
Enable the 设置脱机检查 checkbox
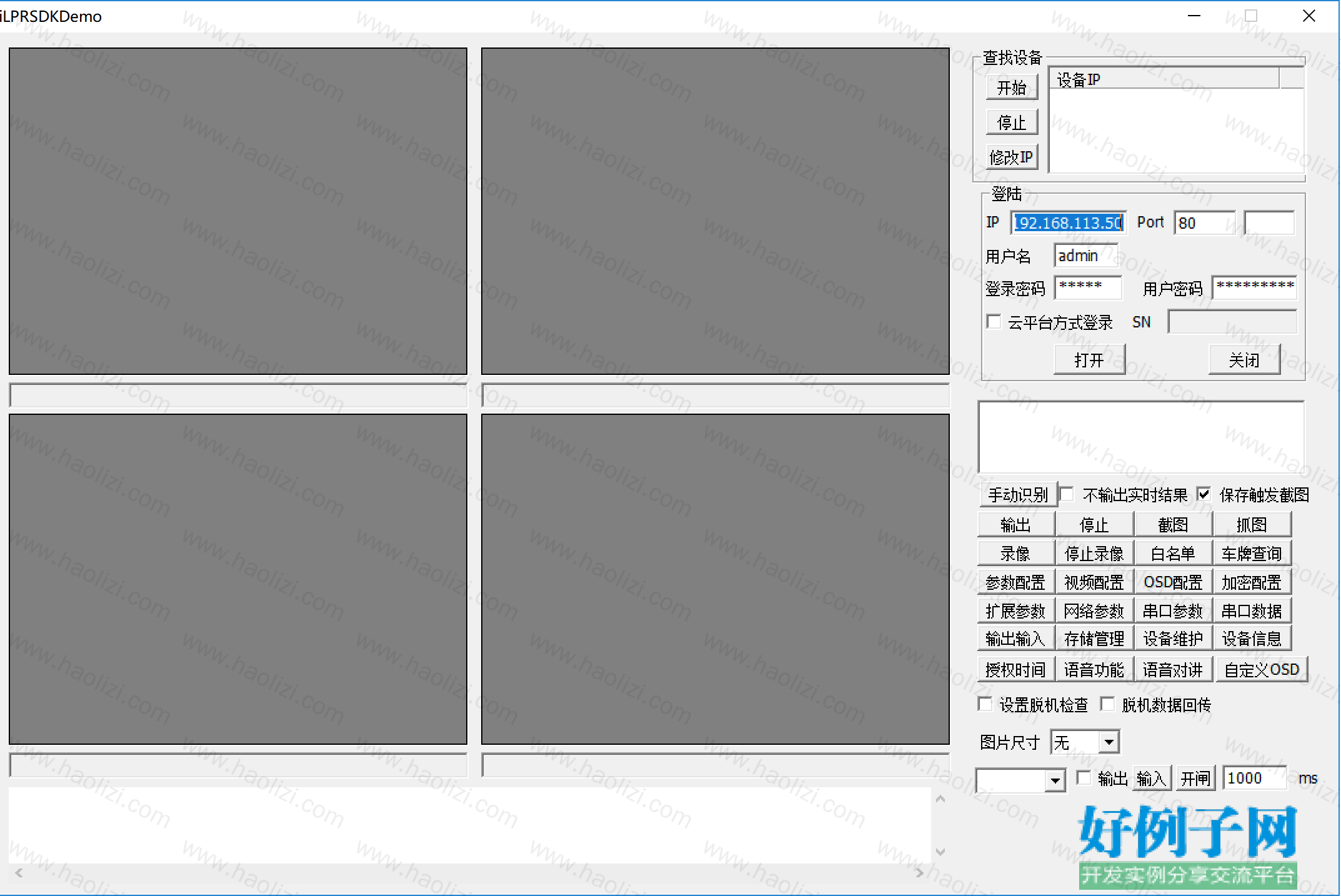985,704
